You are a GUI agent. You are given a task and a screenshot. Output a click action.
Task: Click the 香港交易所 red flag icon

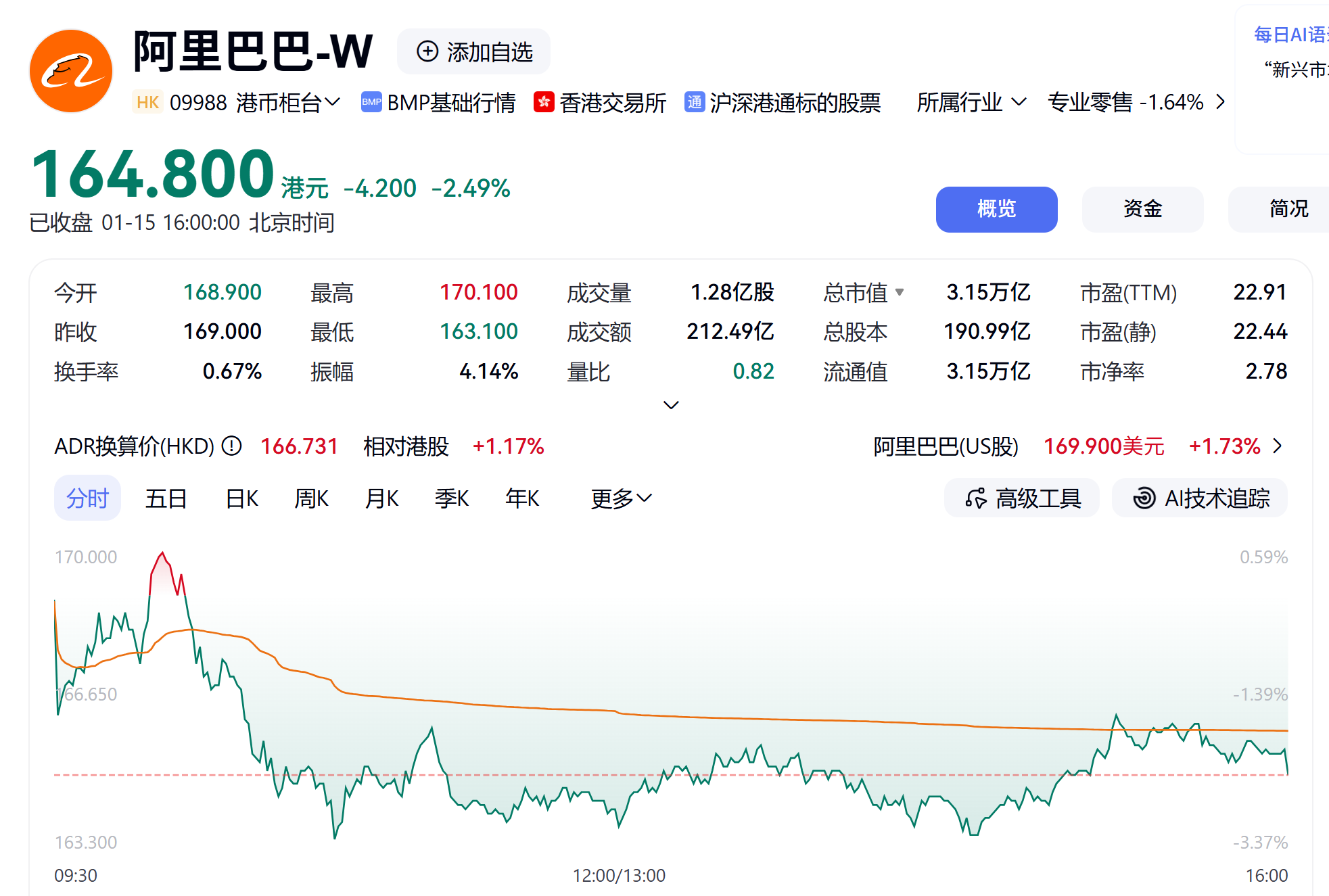[544, 102]
